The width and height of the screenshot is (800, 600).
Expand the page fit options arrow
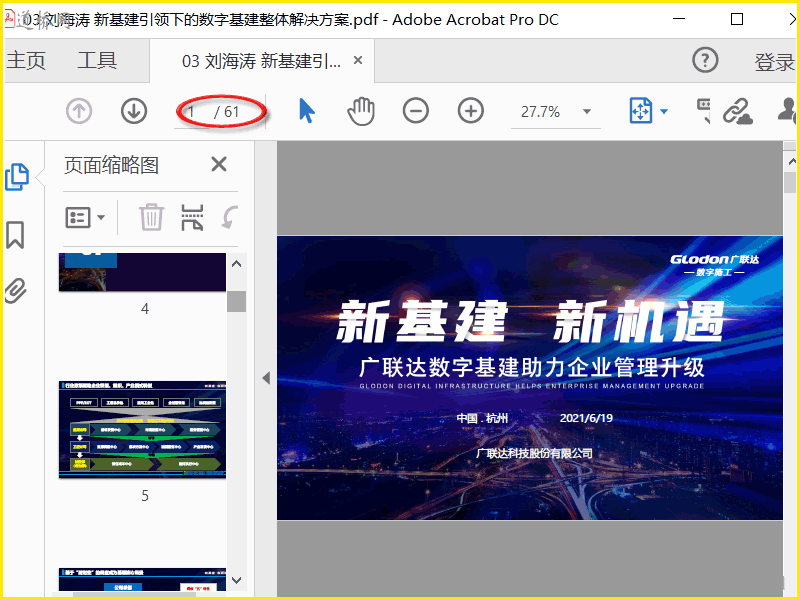(664, 111)
